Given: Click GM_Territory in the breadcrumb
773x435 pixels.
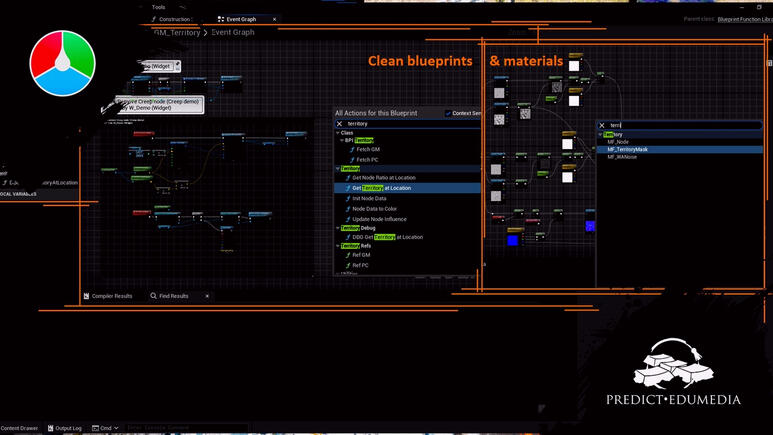Looking at the screenshot, I should tap(177, 33).
